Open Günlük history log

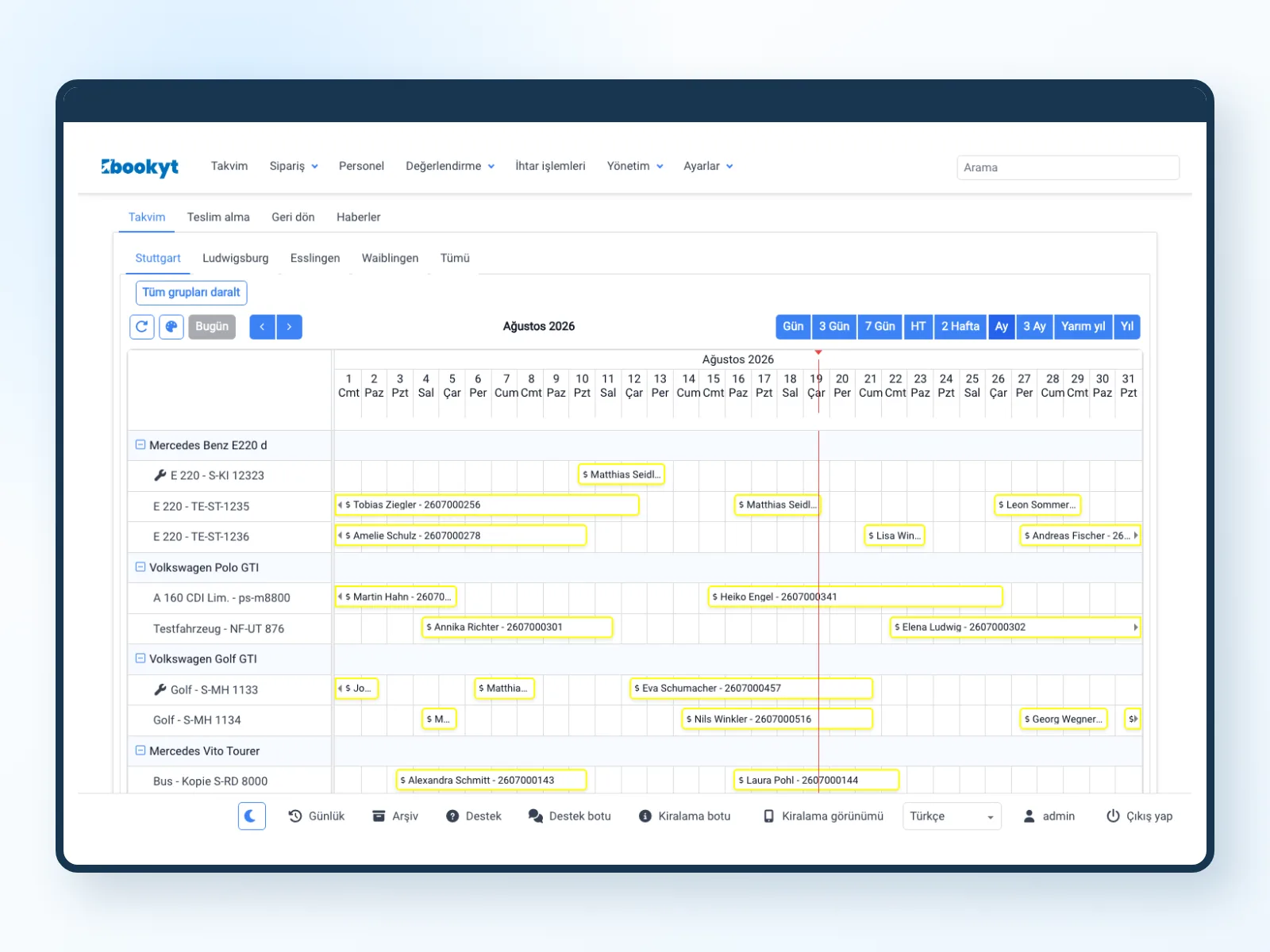(317, 816)
